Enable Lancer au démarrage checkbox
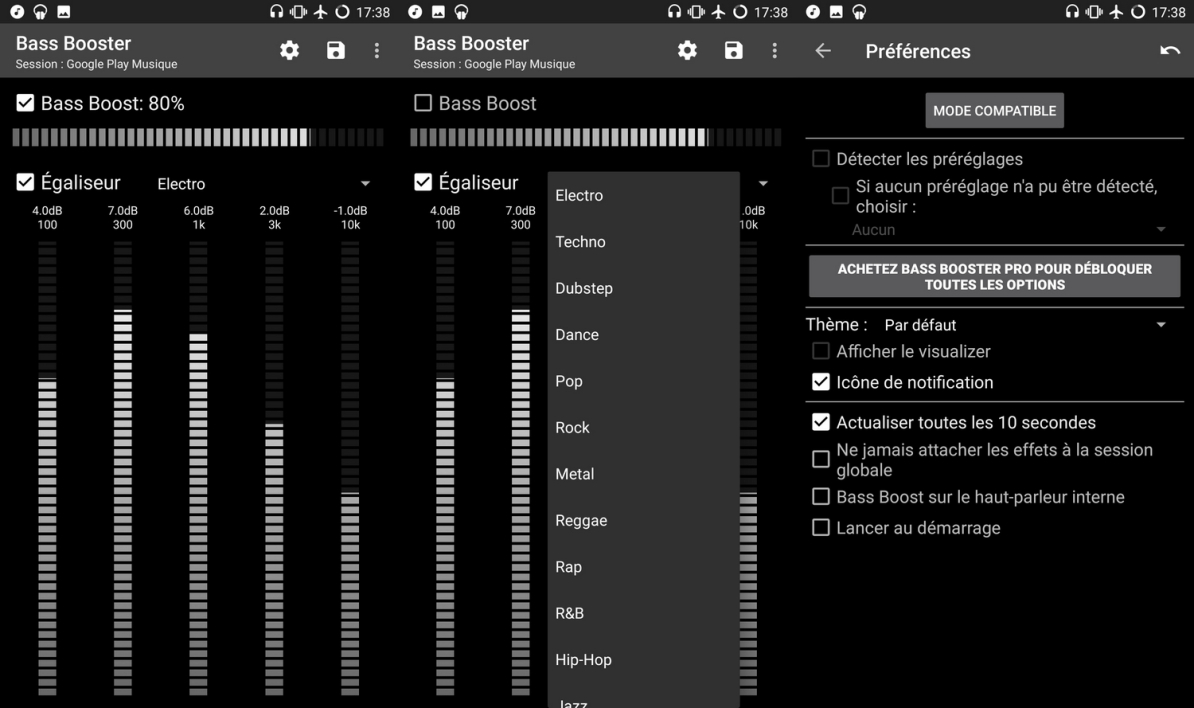Viewport: 1194px width, 708px height. pos(821,527)
